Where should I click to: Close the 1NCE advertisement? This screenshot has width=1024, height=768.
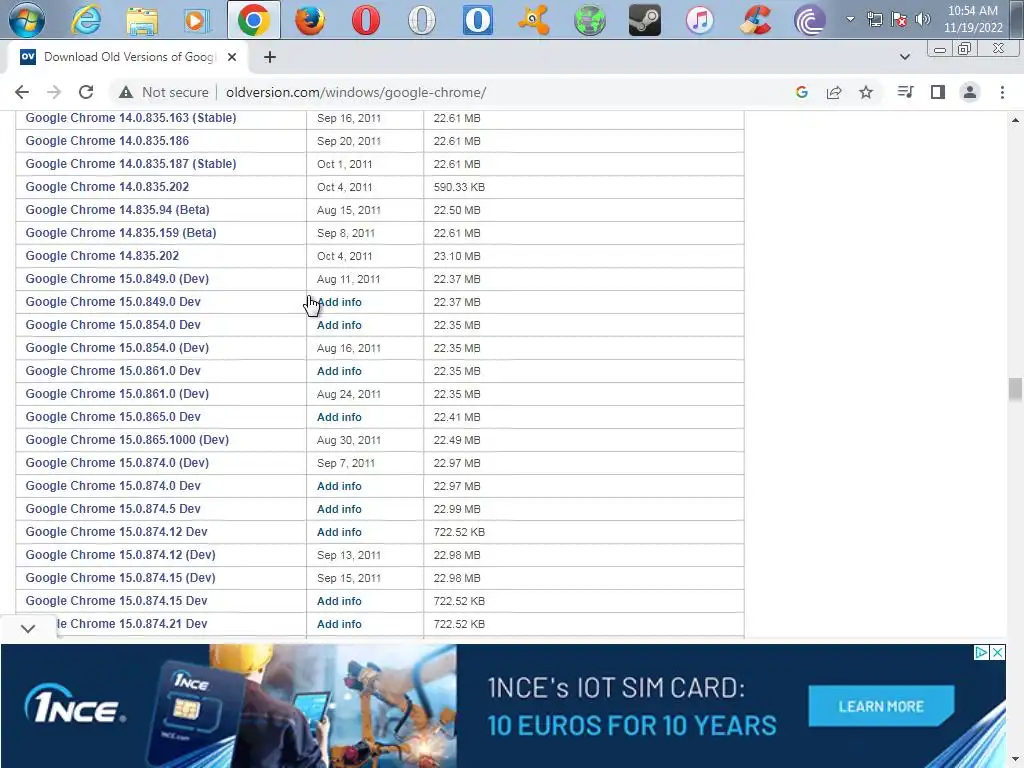(997, 652)
